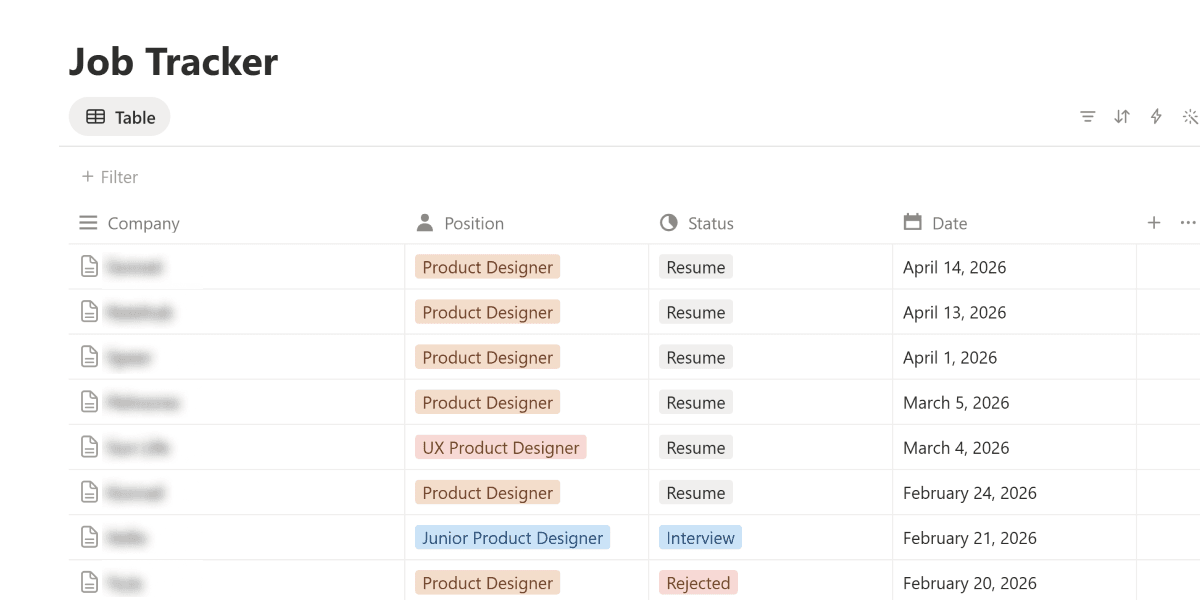Add a filter with the + Filter button

[x=110, y=177]
